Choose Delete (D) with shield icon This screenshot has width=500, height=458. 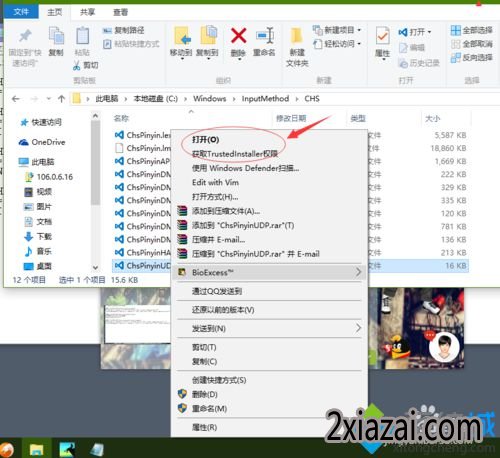(x=204, y=394)
